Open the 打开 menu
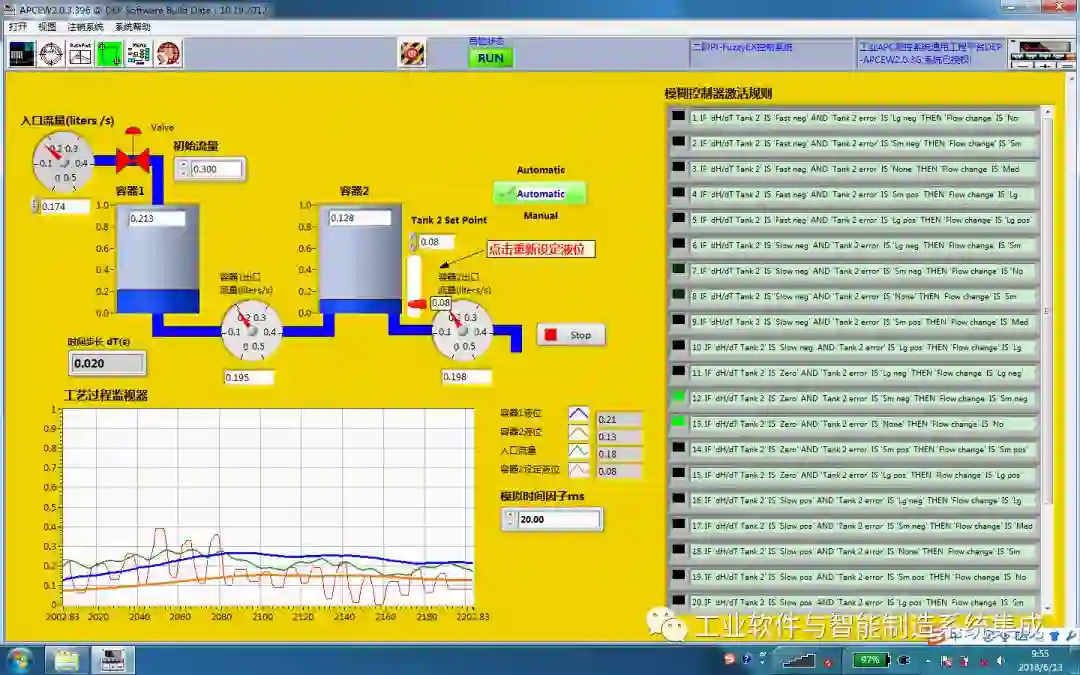The height and width of the screenshot is (675, 1080). click(x=18, y=27)
